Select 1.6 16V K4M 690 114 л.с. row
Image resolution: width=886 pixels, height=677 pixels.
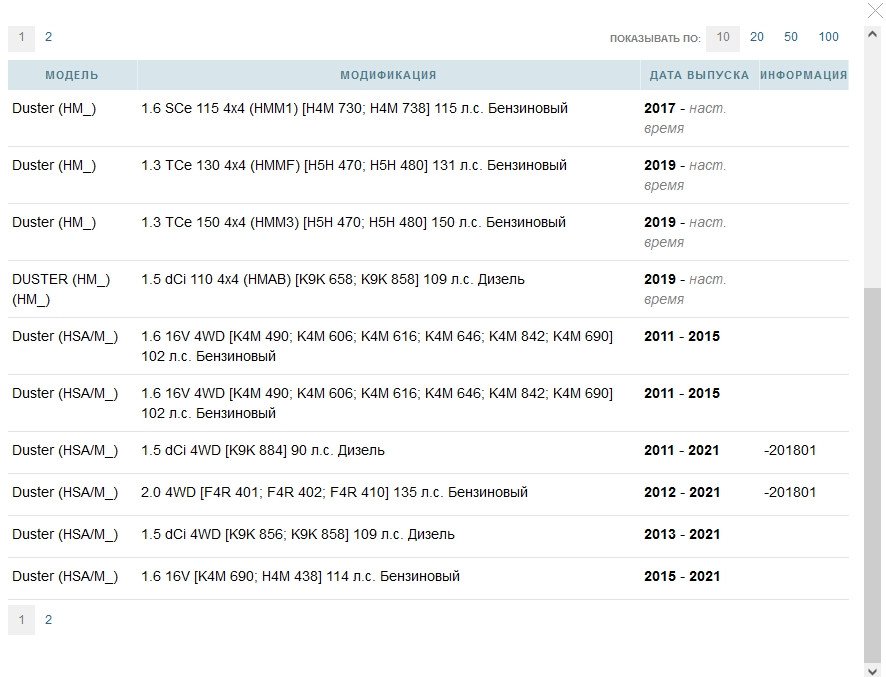click(x=428, y=578)
